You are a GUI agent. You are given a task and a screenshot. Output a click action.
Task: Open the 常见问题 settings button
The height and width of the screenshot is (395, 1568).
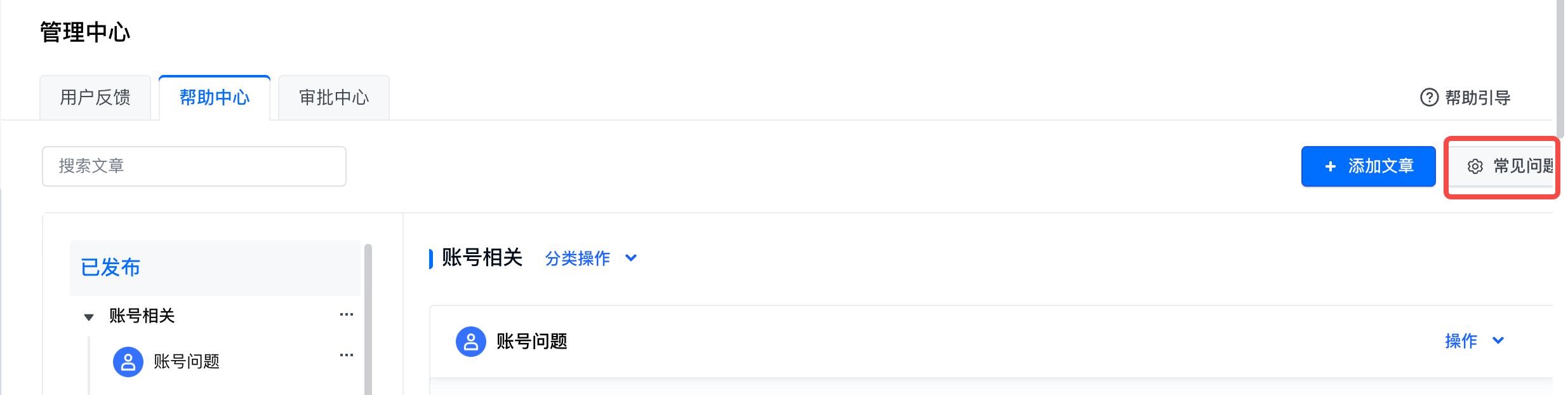pyautogui.click(x=1511, y=166)
